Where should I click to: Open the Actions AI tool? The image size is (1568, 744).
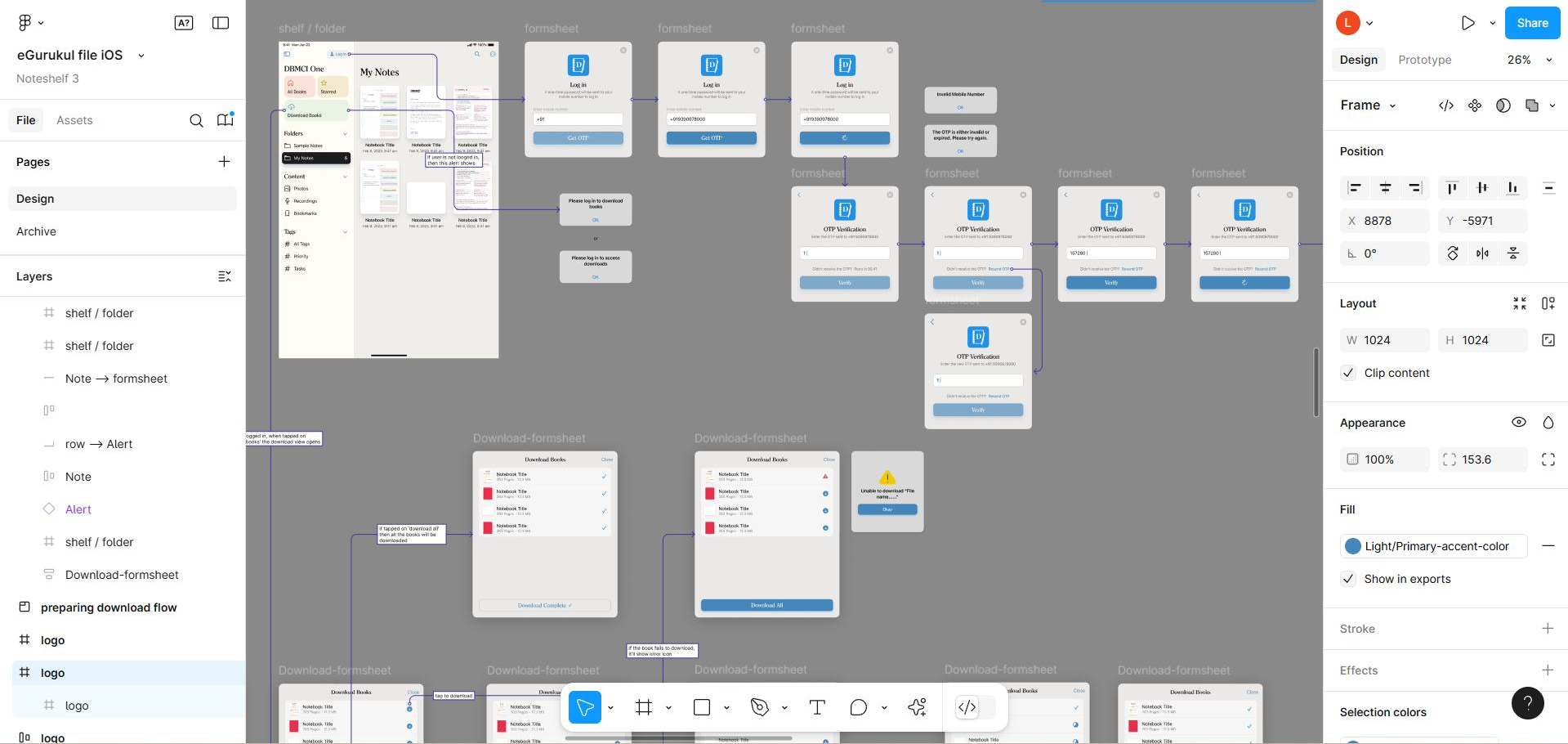pos(917,707)
